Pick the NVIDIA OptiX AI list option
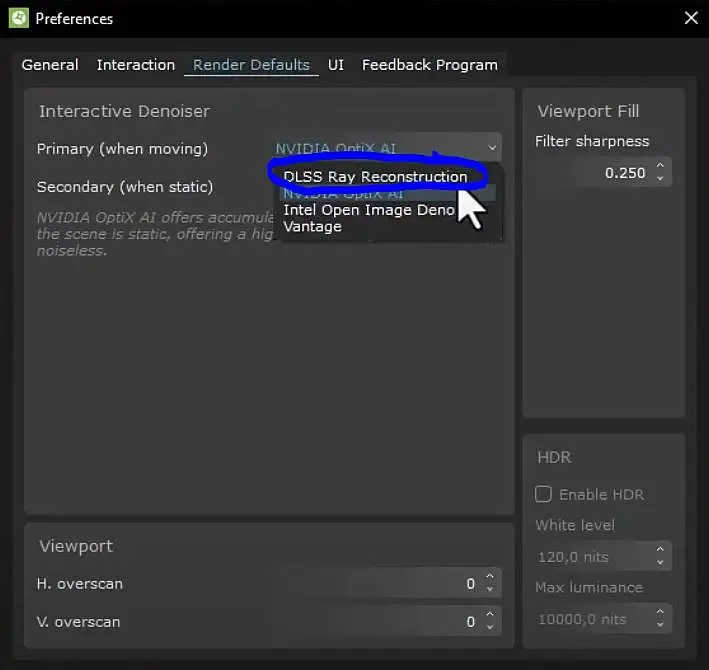Screen dimensions: 709x670 pyautogui.click(x=388, y=194)
